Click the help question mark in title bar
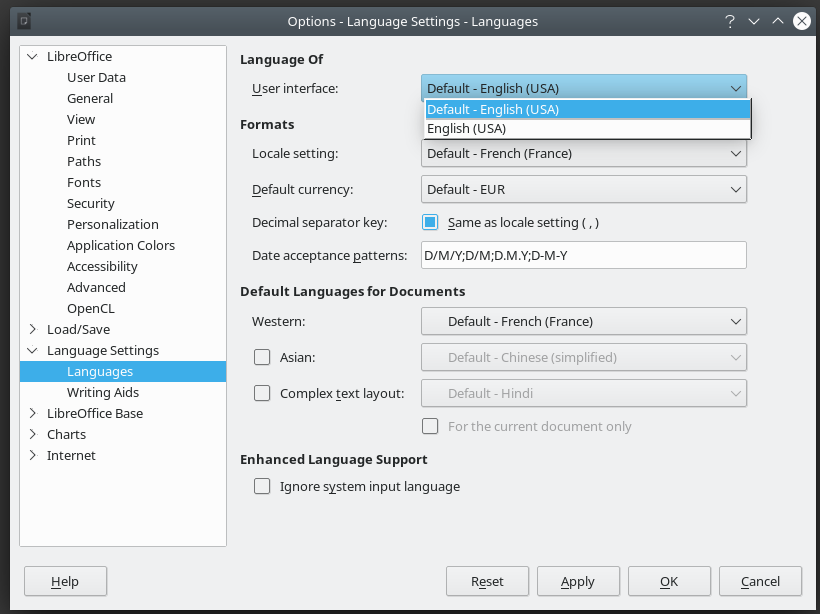This screenshot has width=820, height=614. click(730, 21)
